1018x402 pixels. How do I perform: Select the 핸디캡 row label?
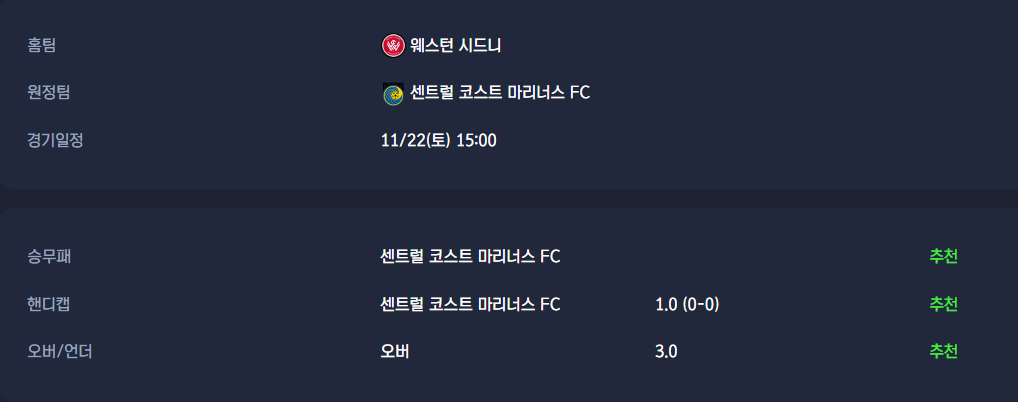point(48,304)
